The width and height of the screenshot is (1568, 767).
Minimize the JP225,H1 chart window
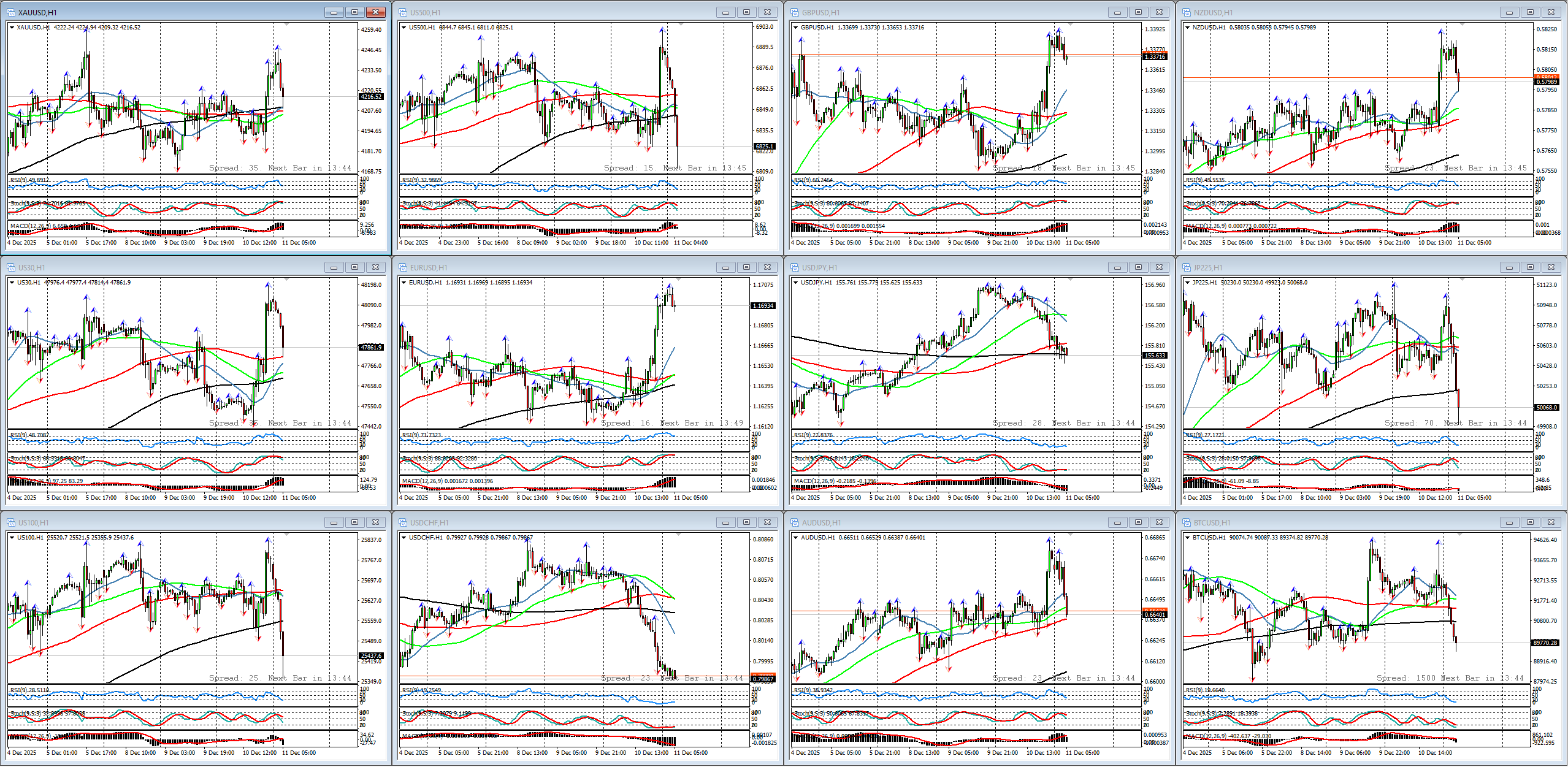coord(1509,267)
